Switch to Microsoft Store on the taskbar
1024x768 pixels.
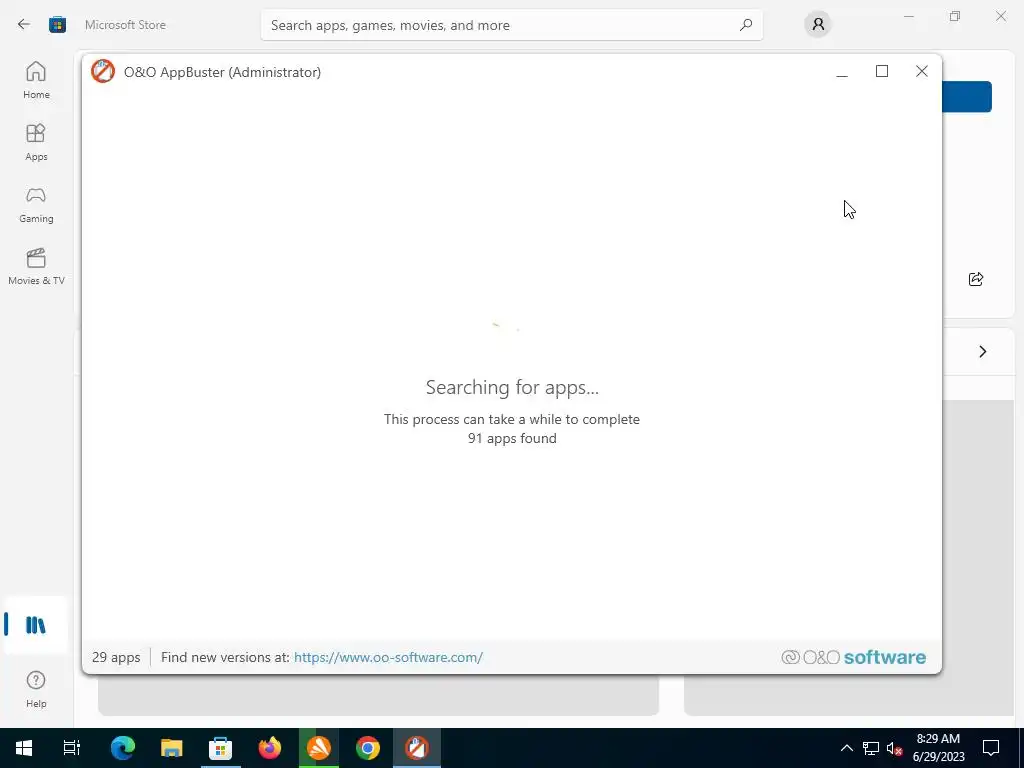tap(220, 748)
